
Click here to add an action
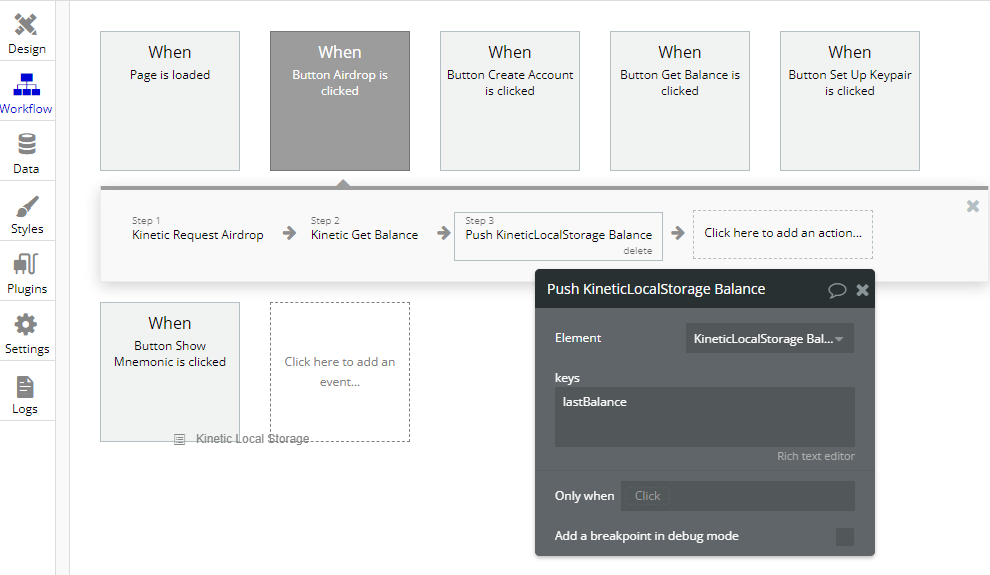pos(782,233)
